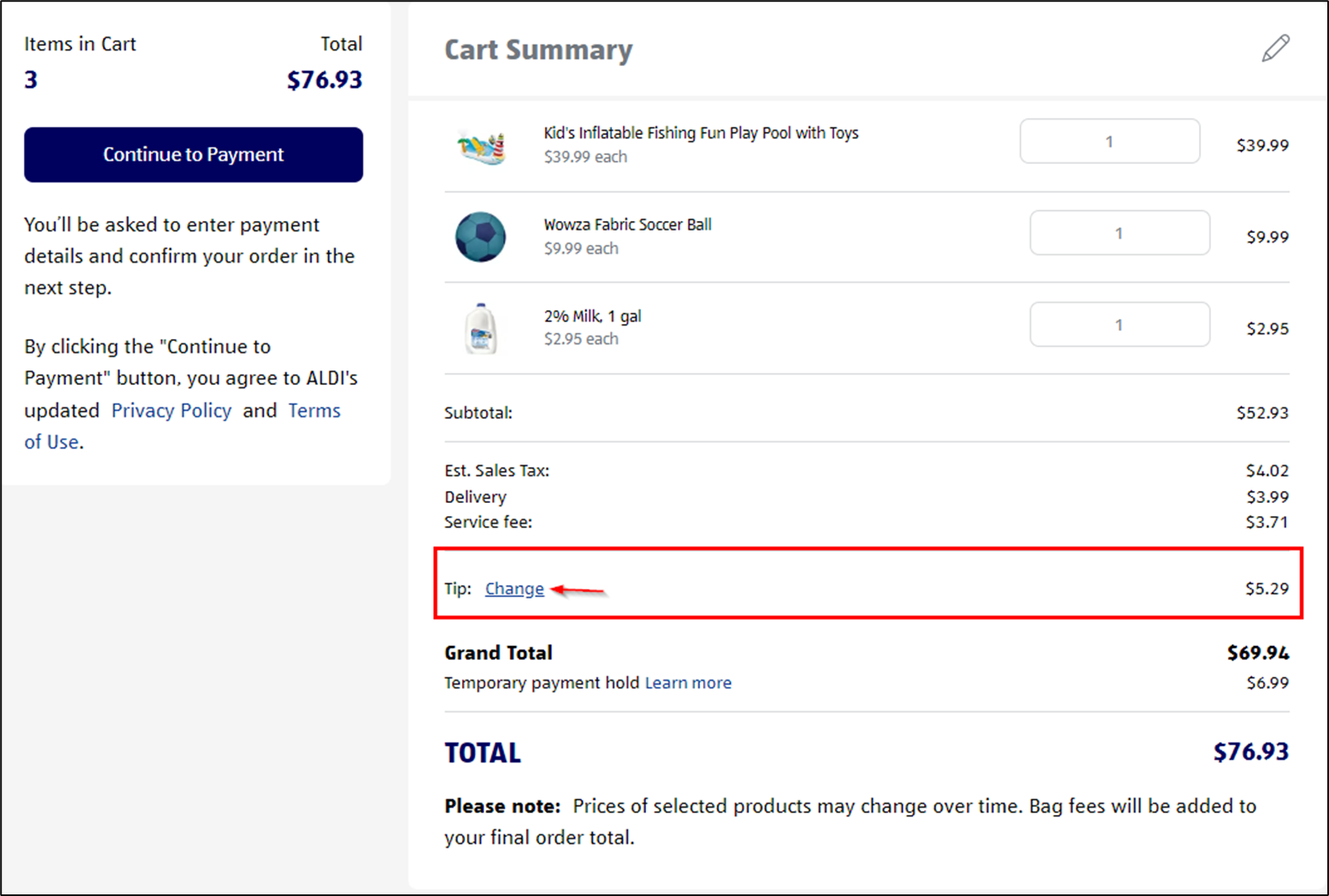Open ALDI's Privacy Policy
Viewport: 1329px width, 896px height.
[x=171, y=410]
